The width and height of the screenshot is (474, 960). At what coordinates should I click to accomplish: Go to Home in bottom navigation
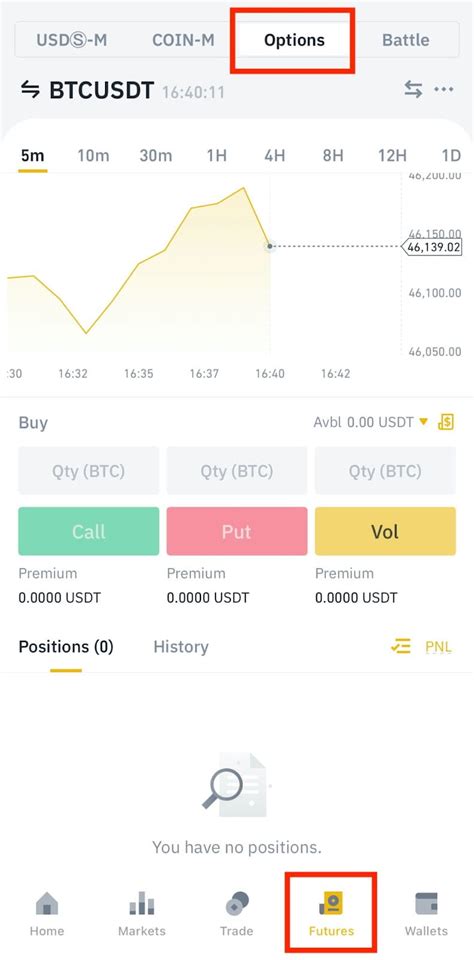[x=47, y=914]
